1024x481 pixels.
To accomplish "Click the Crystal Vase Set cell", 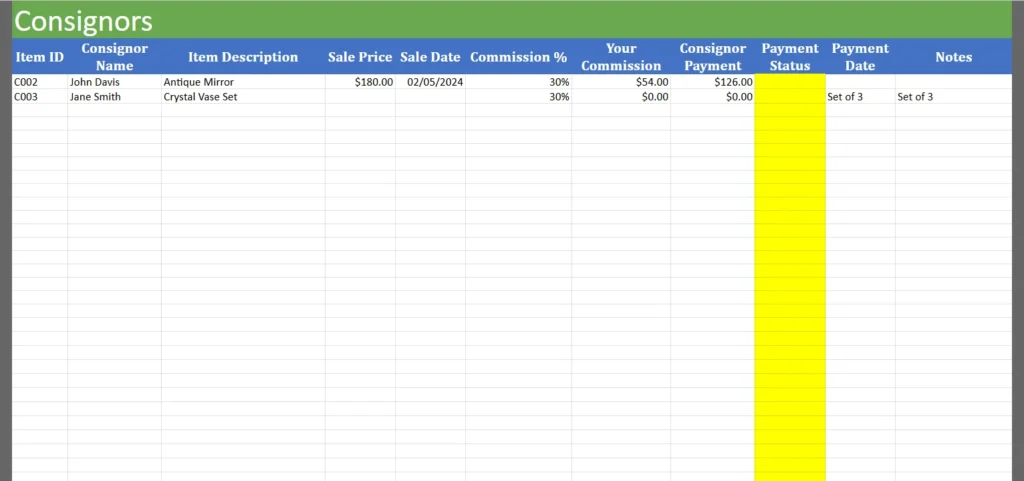I will pos(243,97).
